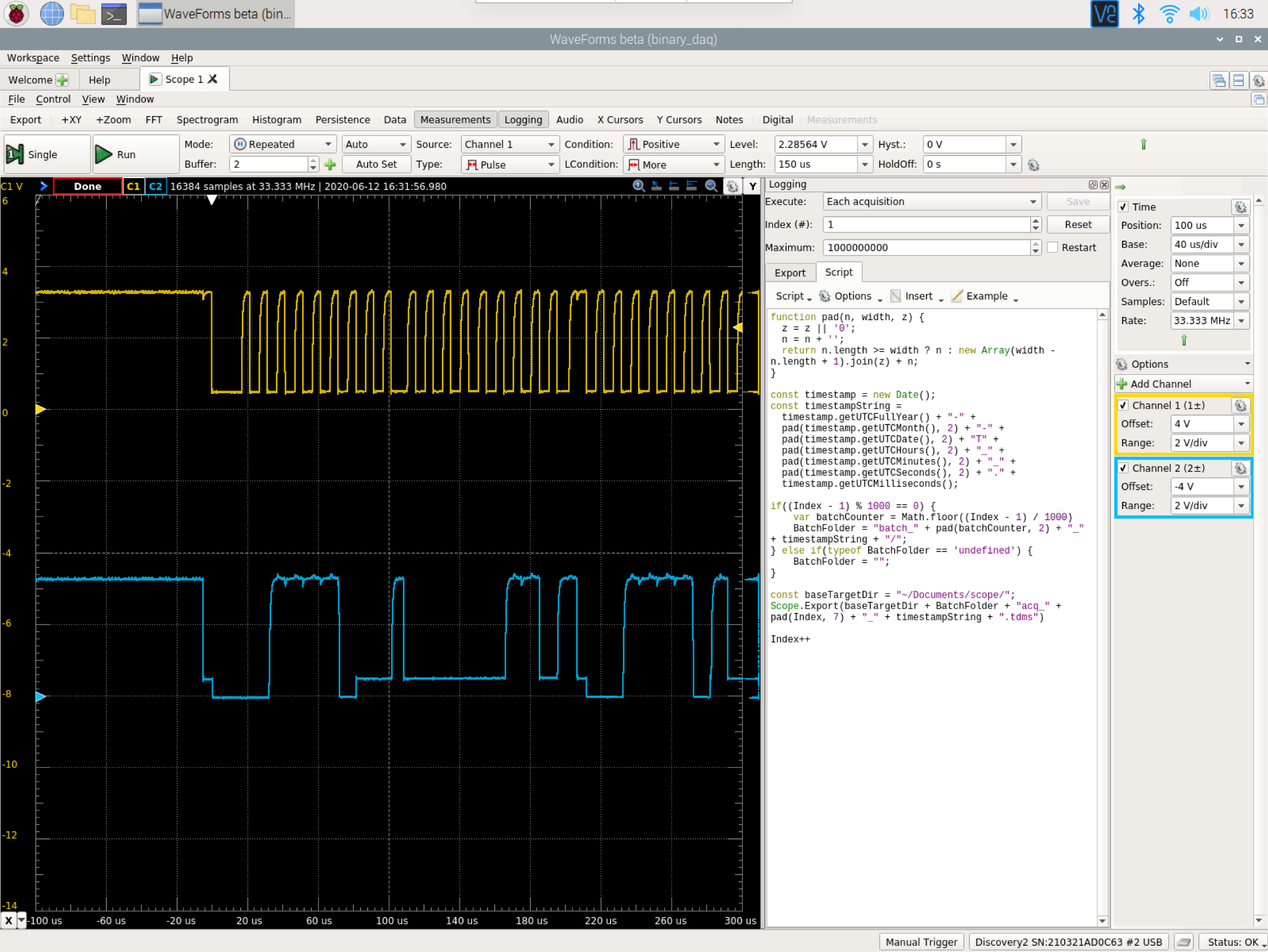Uncheck the Channel 2 checkbox
The width and height of the screenshot is (1268, 952).
(1124, 468)
